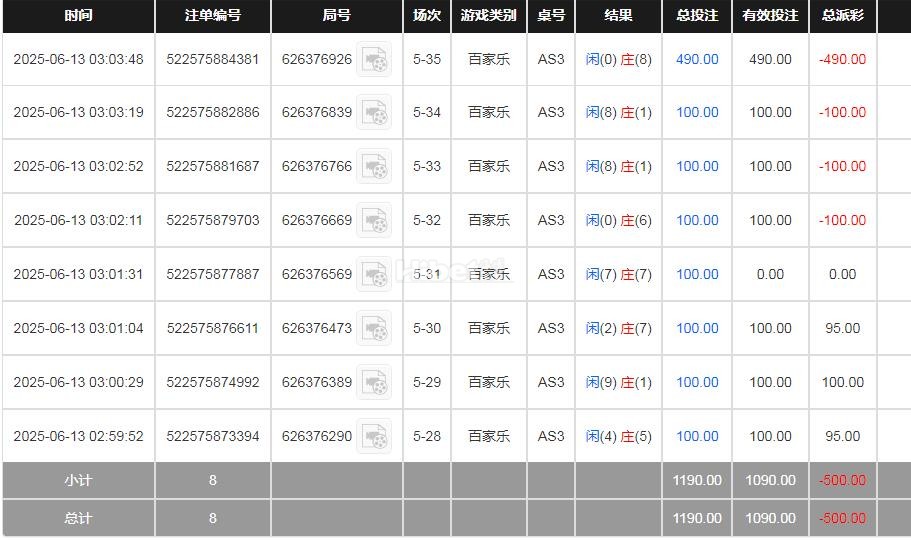This screenshot has width=911, height=540.
Task: Open the blue 490.00 total bet link
Action: (697, 59)
